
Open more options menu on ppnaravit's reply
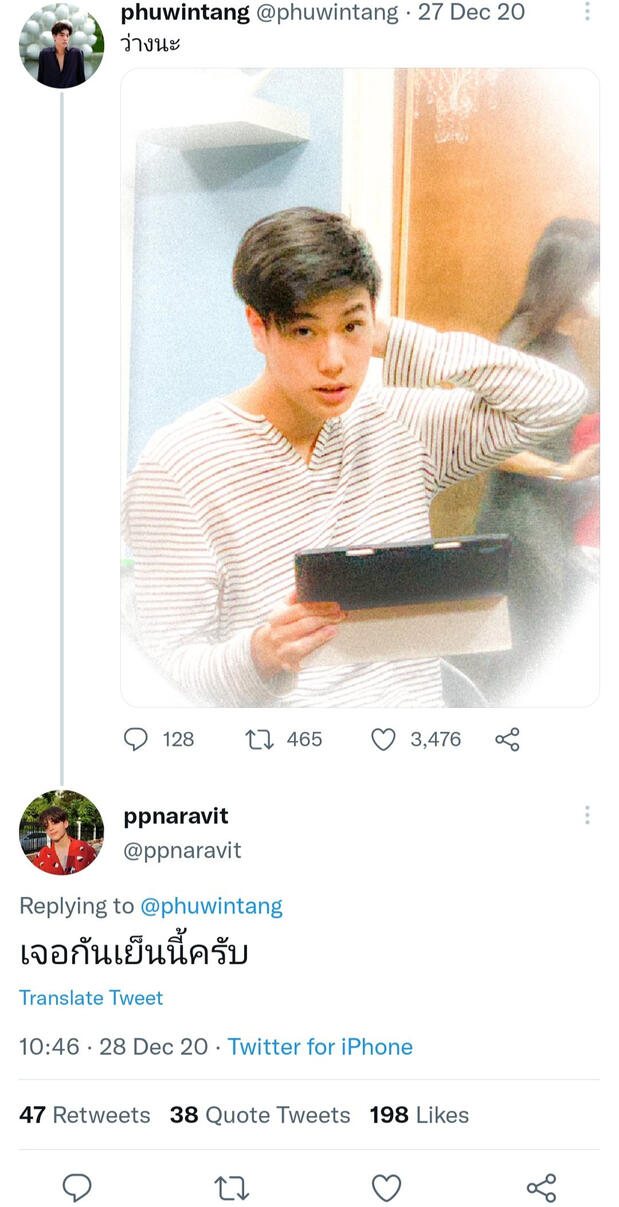click(x=587, y=815)
